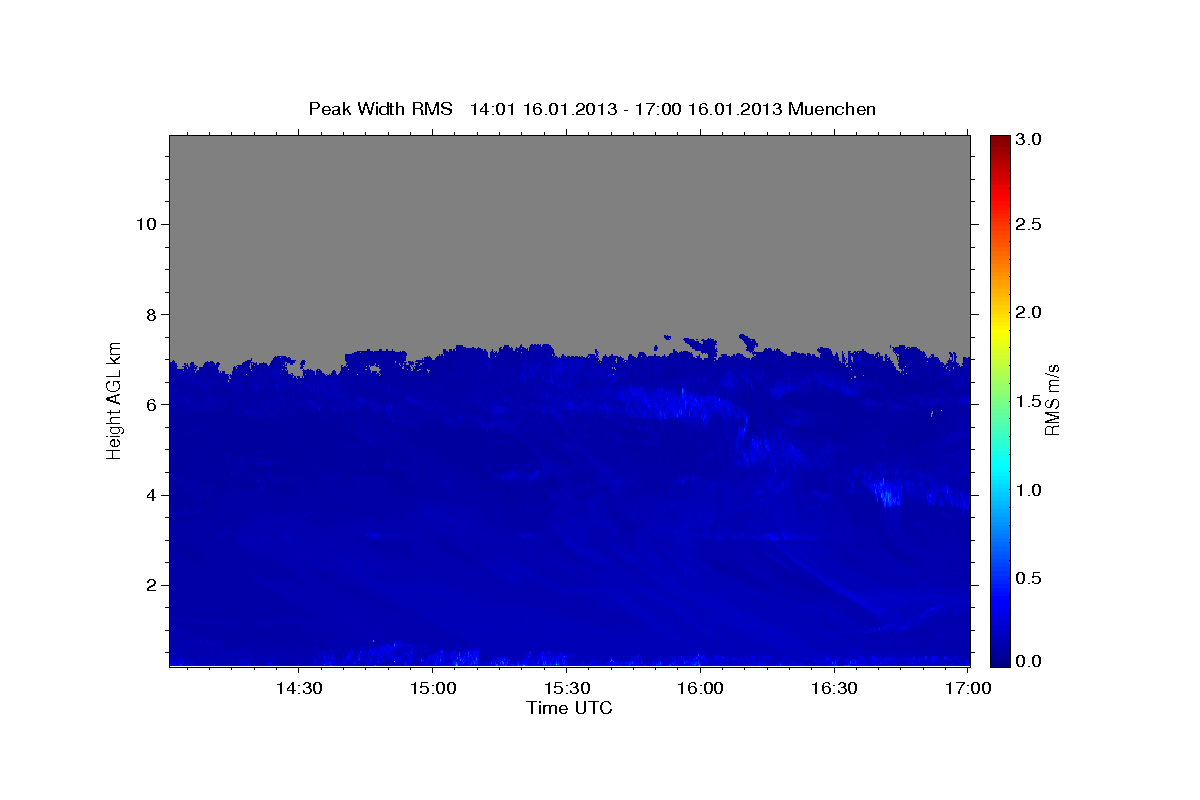Click the plot title 'Peak Width RMS'
The image size is (1200, 800).
coord(380,109)
